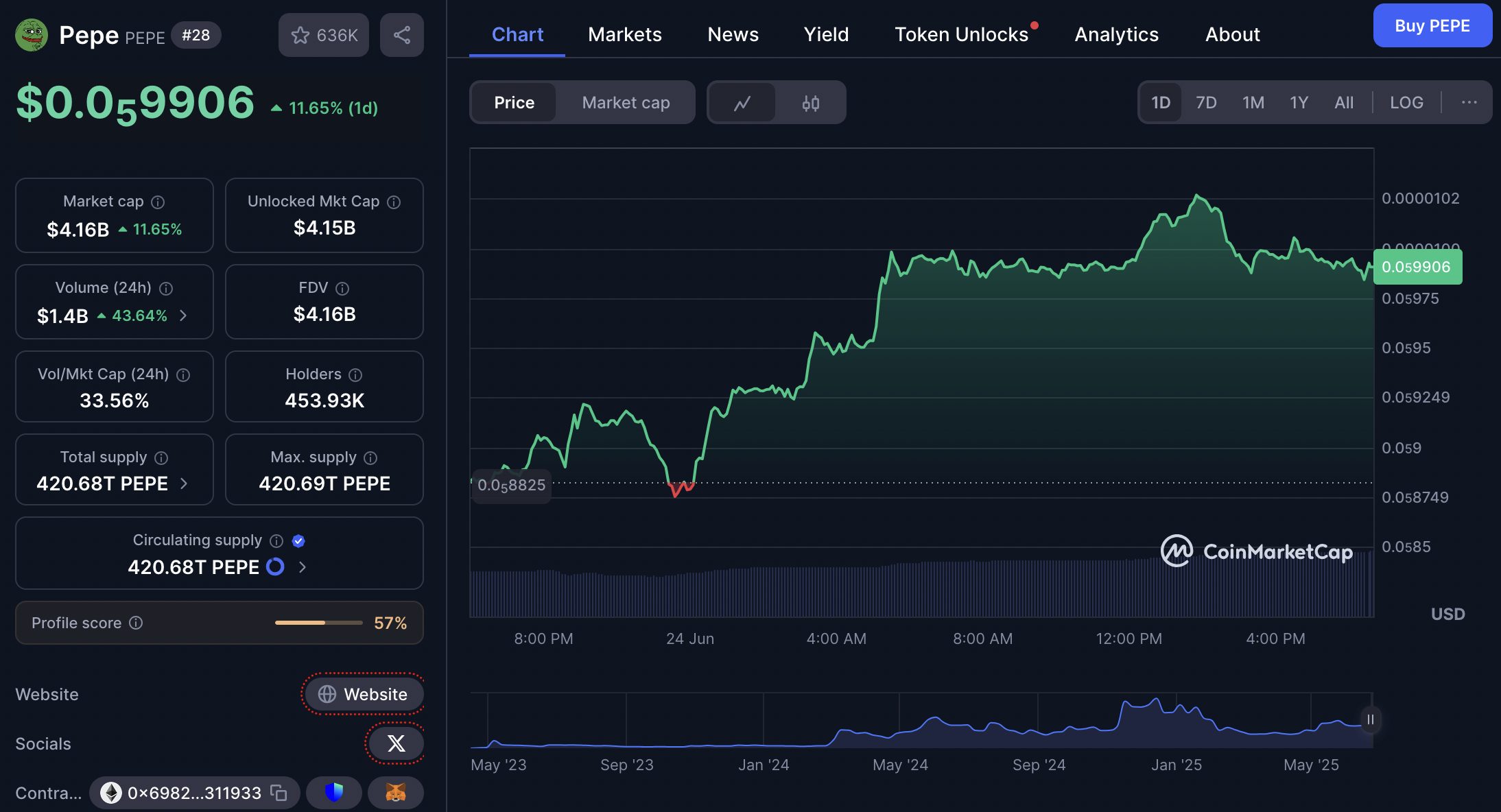The width and height of the screenshot is (1501, 812).
Task: Set chart range to 1D
Action: click(x=1161, y=103)
